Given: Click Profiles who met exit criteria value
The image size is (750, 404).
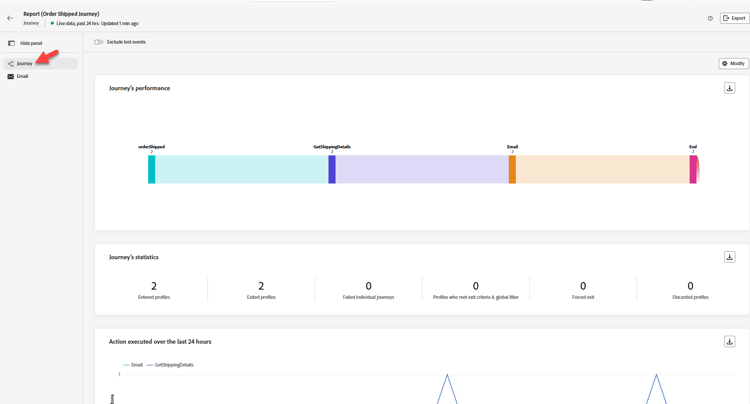Looking at the screenshot, I should coord(475,286).
